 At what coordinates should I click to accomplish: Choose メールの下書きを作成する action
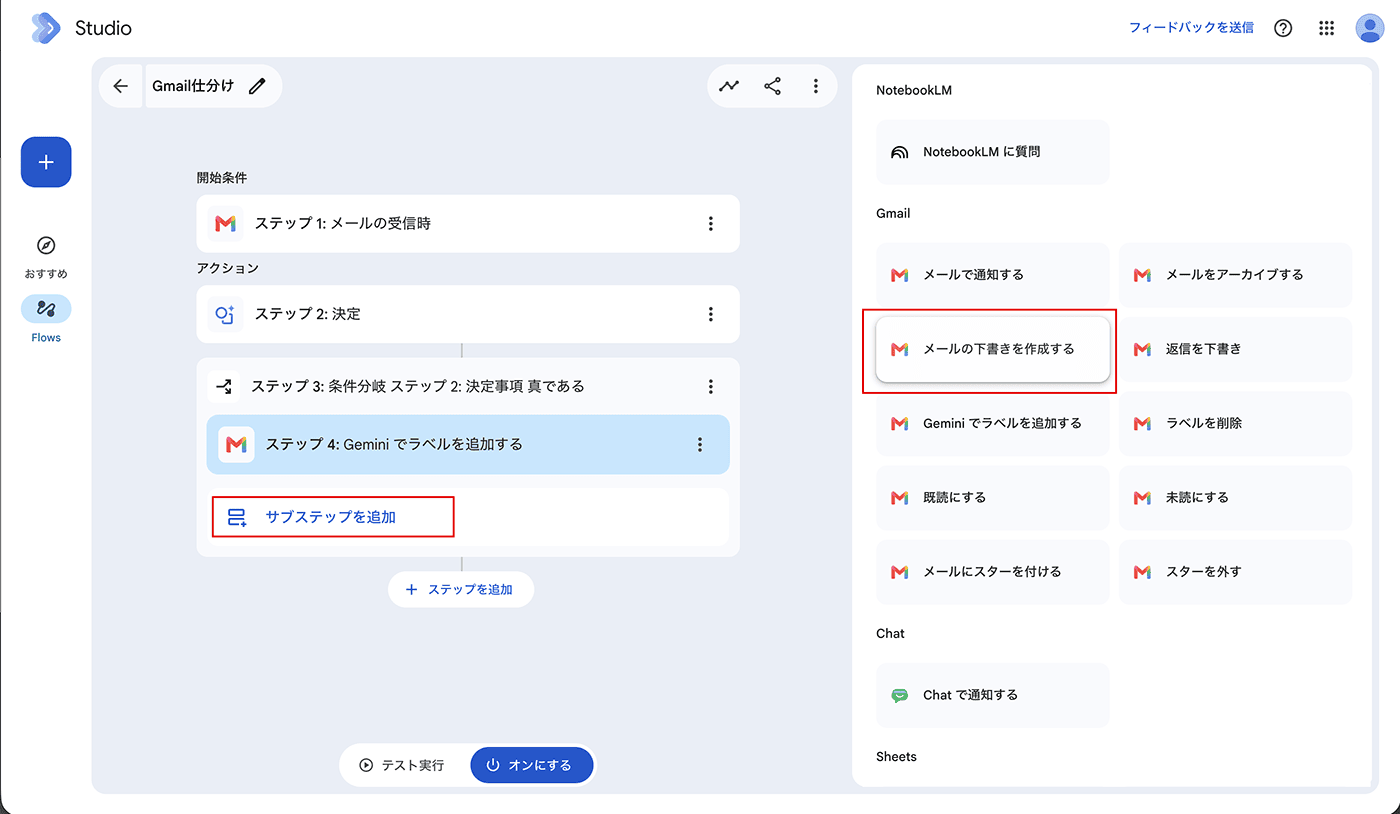[x=993, y=349]
